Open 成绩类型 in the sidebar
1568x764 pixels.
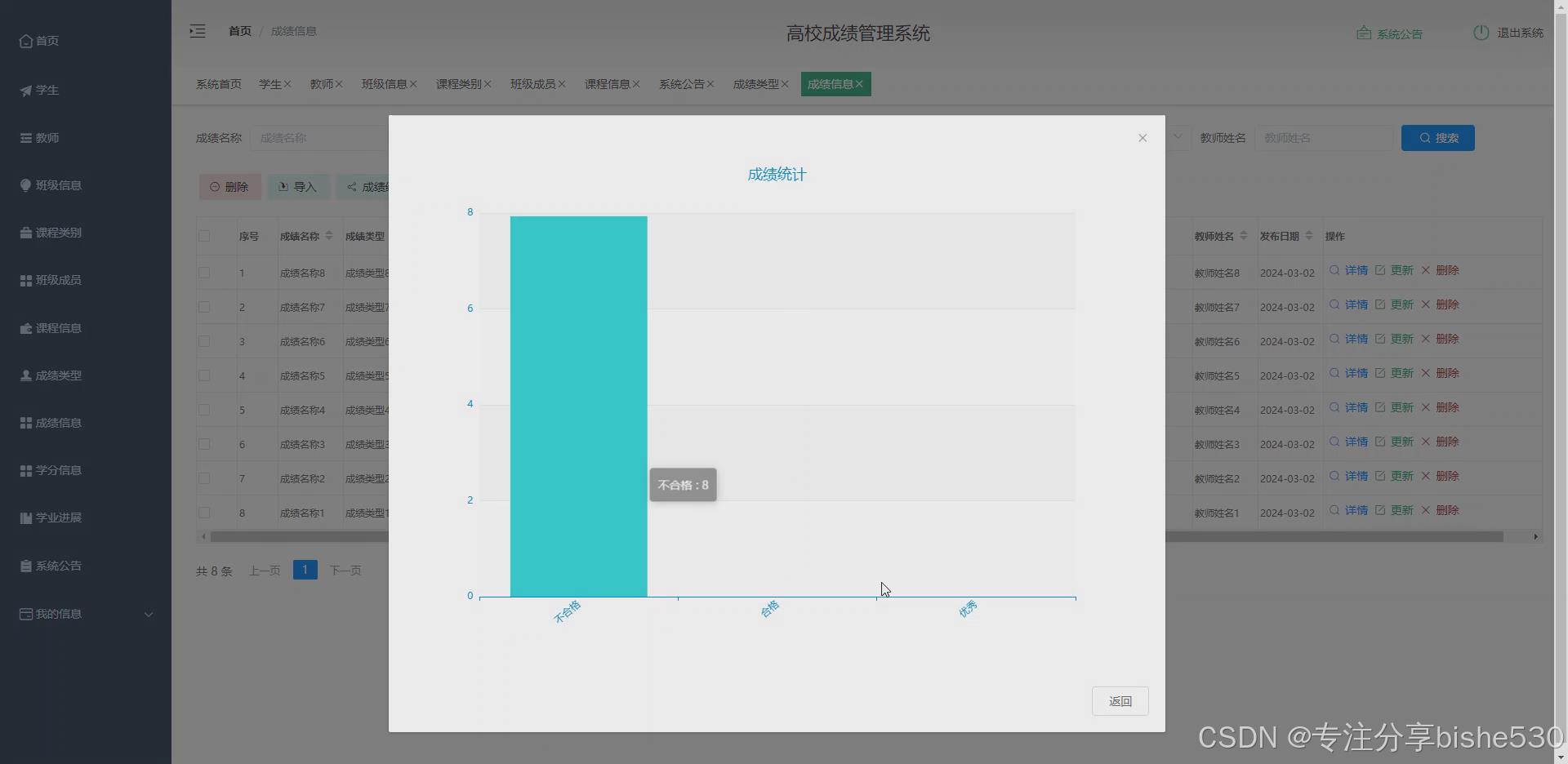(x=51, y=375)
